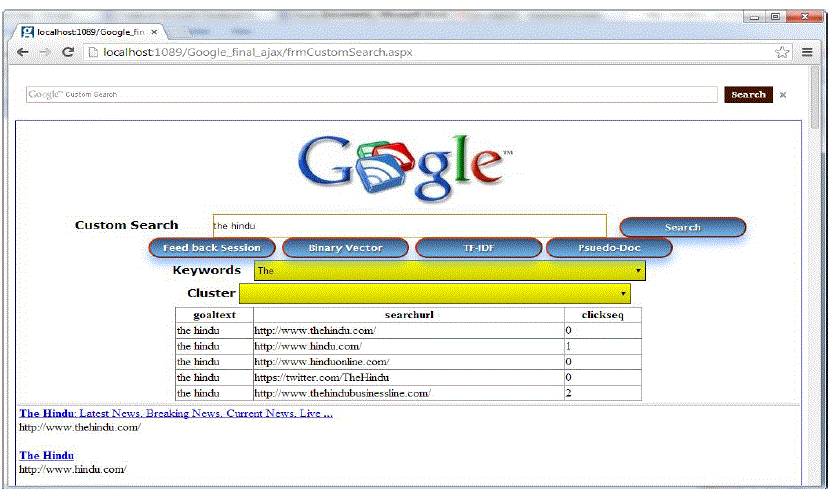
Task: Click the dark Search button at top
Action: [x=748, y=95]
